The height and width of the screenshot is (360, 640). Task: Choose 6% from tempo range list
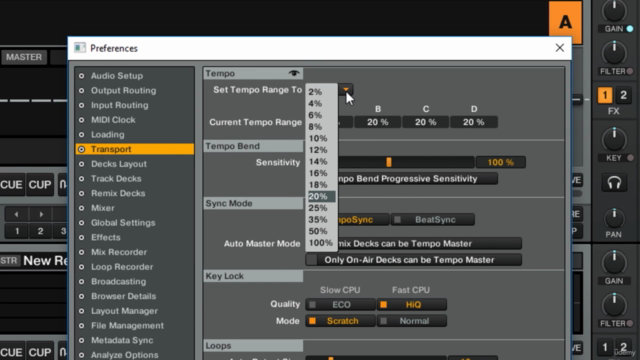coord(315,115)
